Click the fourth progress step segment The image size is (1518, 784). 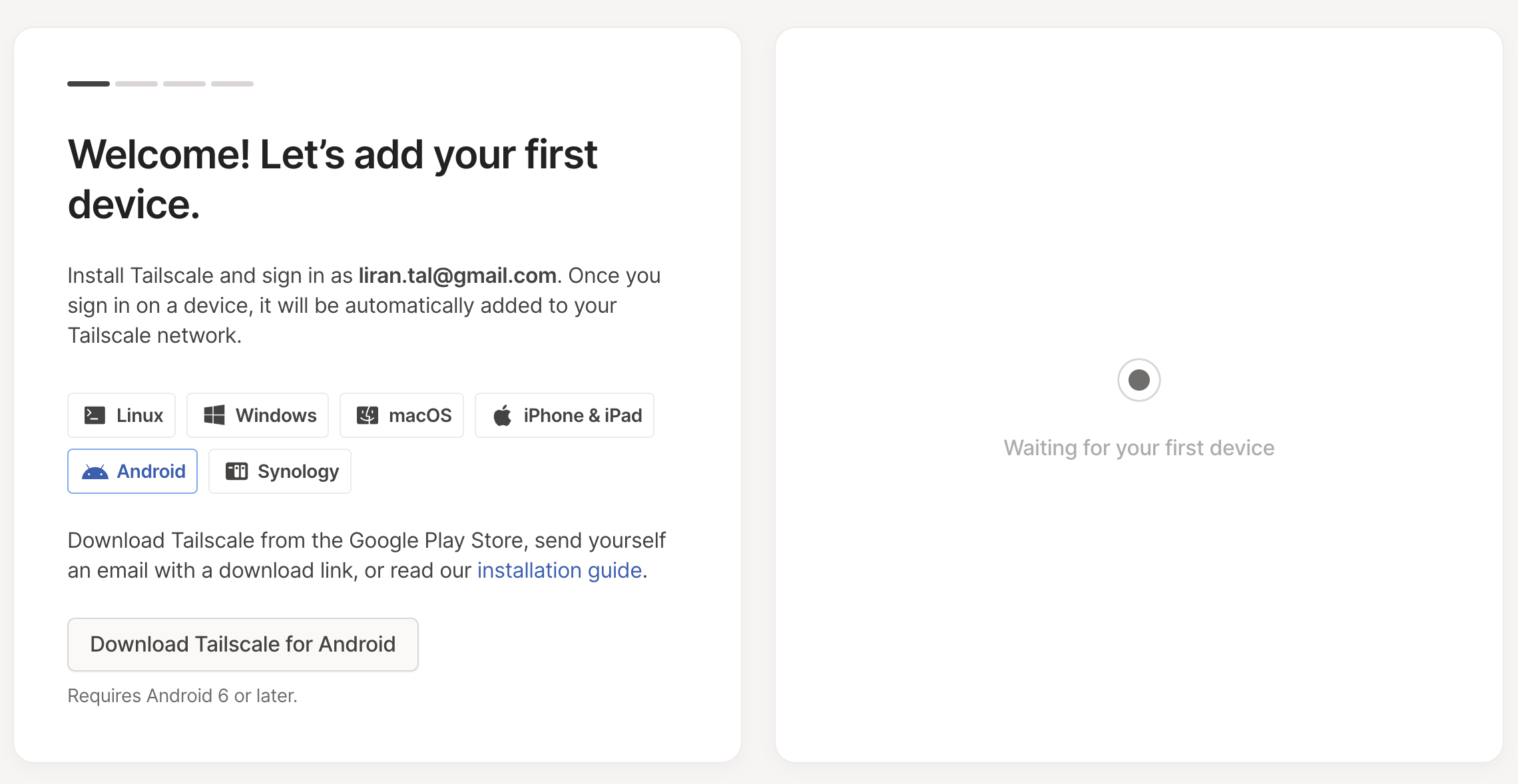(232, 84)
